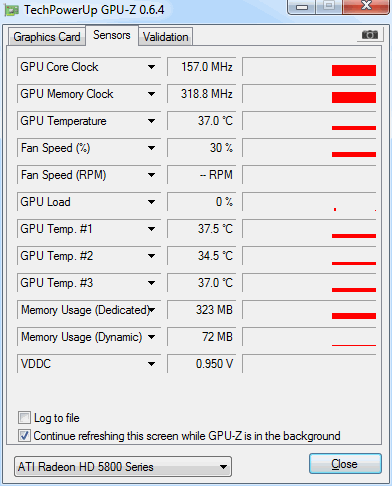Enable the Log to file checkbox
The width and height of the screenshot is (392, 486).
pos(24,418)
